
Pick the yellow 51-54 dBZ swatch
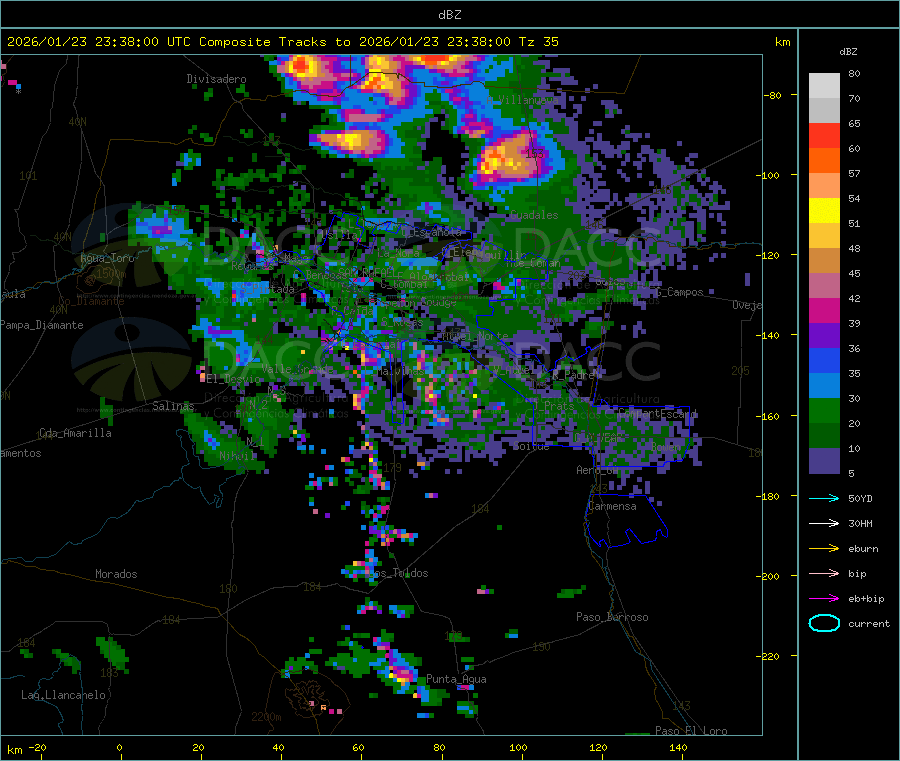tap(824, 211)
